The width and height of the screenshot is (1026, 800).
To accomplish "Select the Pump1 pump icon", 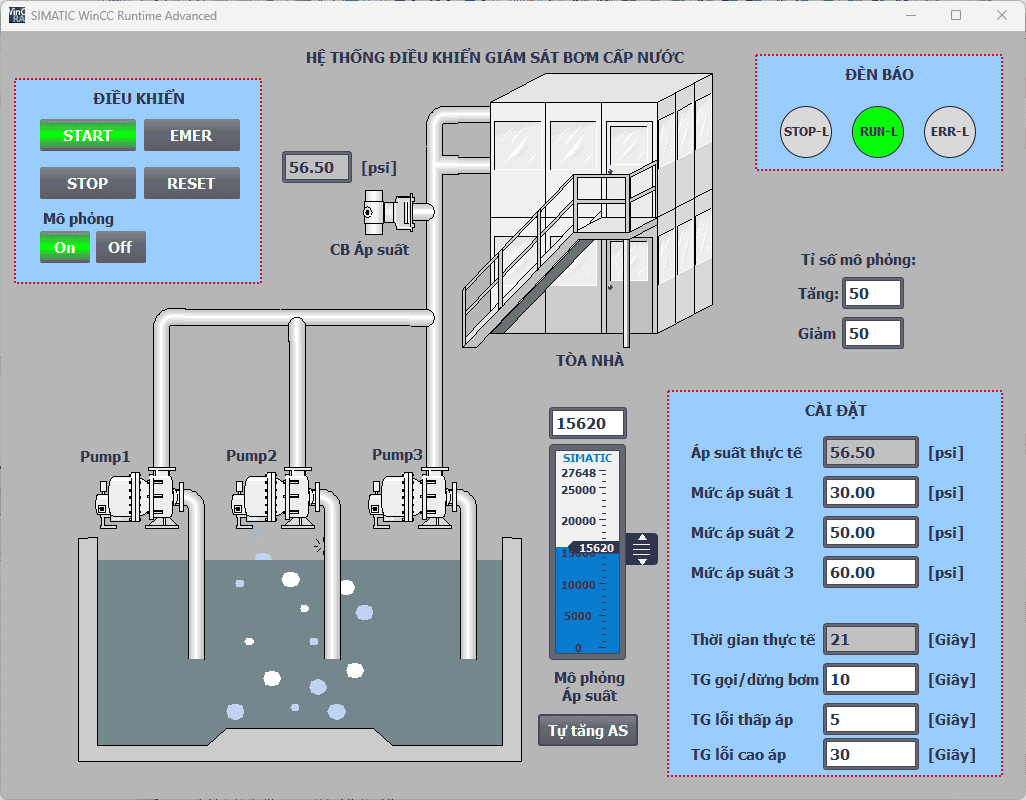I will point(141,498).
